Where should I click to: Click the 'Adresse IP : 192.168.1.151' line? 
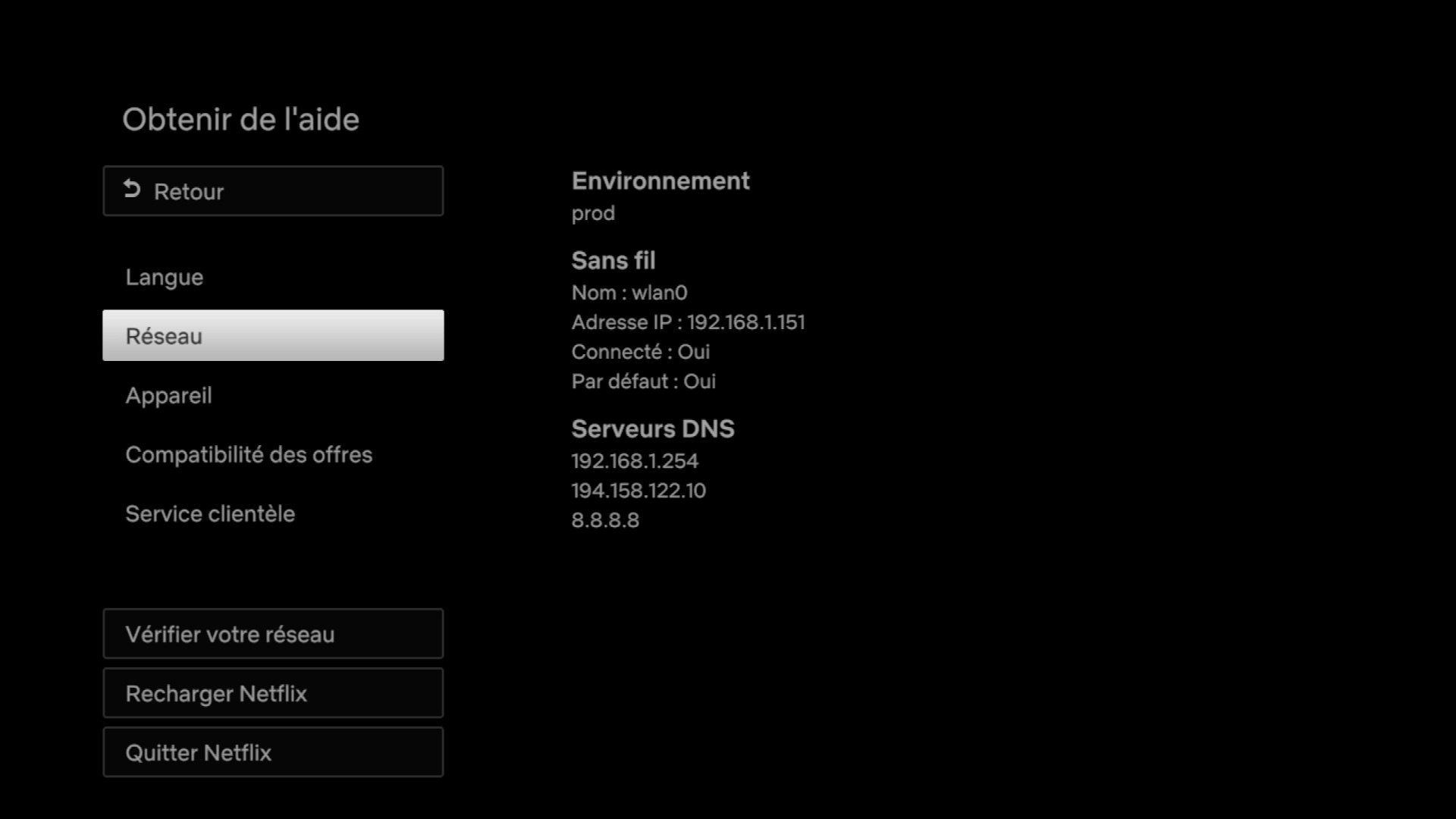click(x=688, y=322)
